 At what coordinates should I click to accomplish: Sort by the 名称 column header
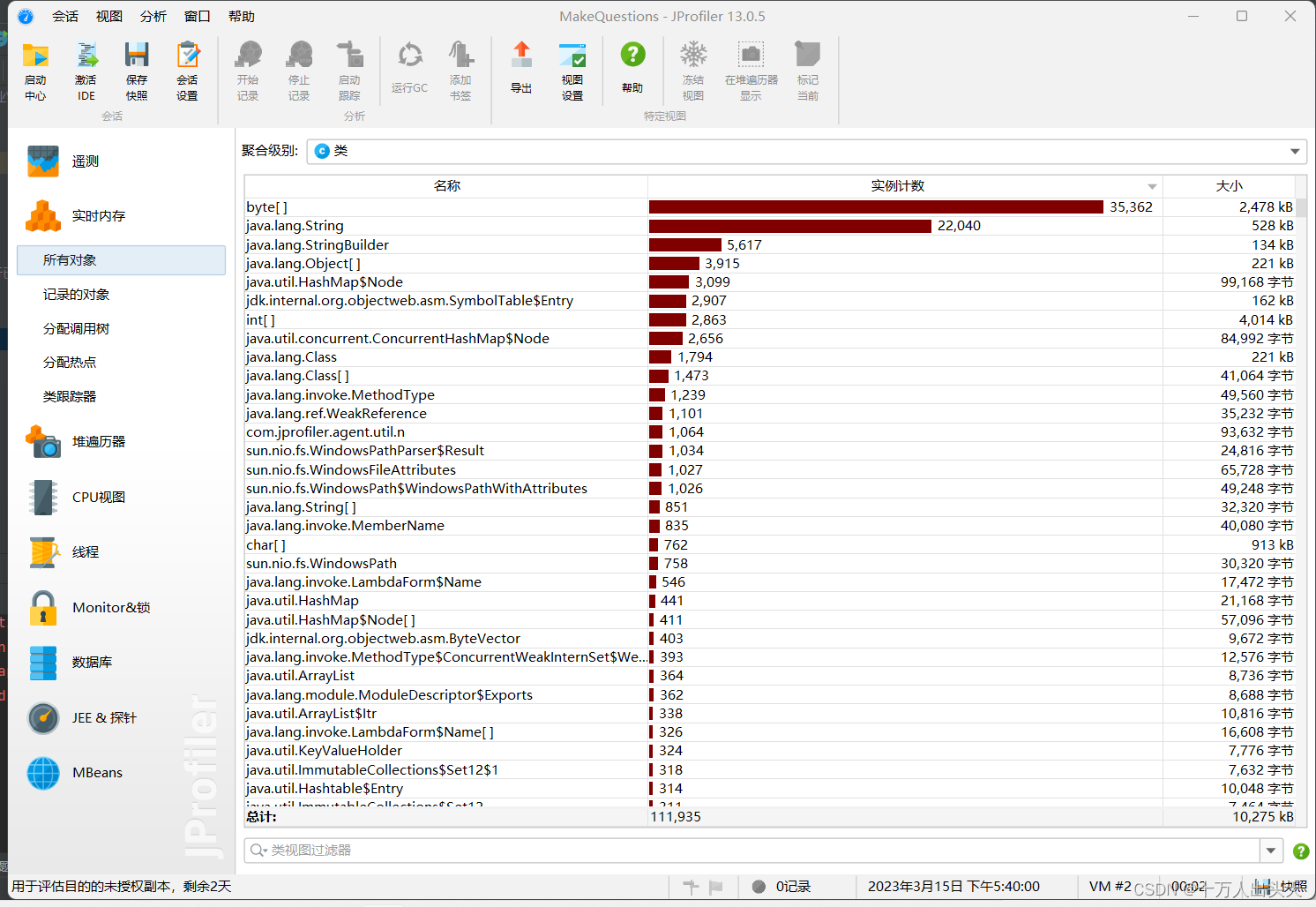[446, 186]
